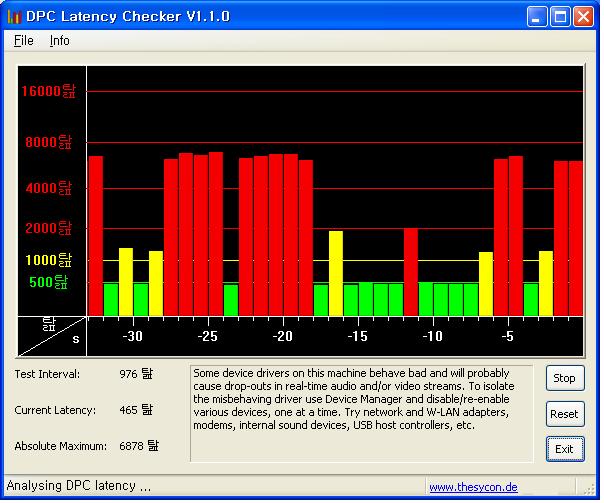Click the green 500 axis label
This screenshot has width=604, height=503.
point(49,282)
